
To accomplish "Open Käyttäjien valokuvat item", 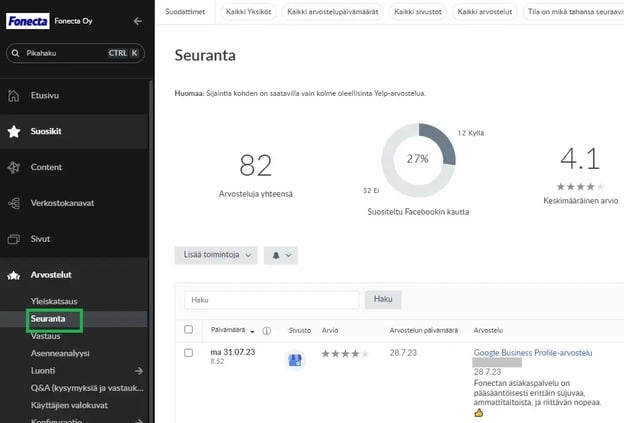I will (x=69, y=405).
